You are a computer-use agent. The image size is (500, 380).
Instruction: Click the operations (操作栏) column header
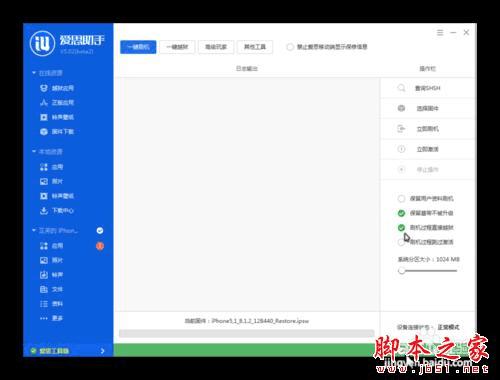(x=427, y=69)
